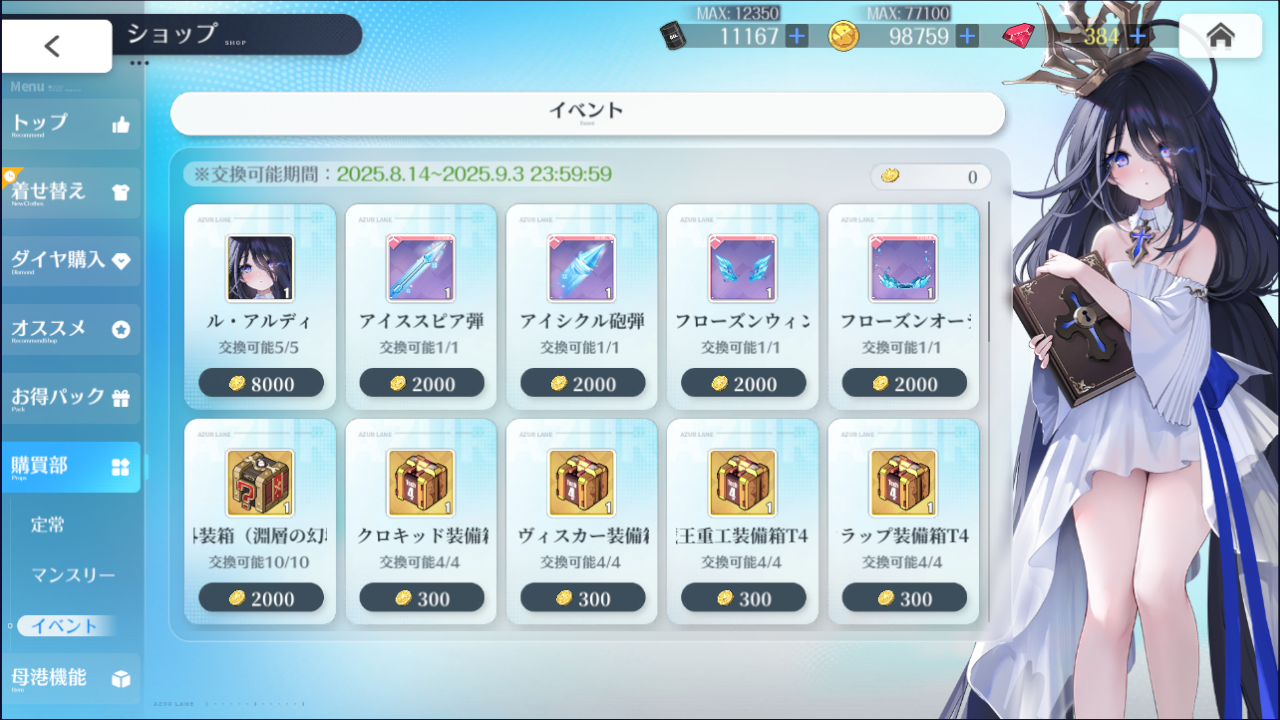Open the home screen via house icon

point(1220,36)
